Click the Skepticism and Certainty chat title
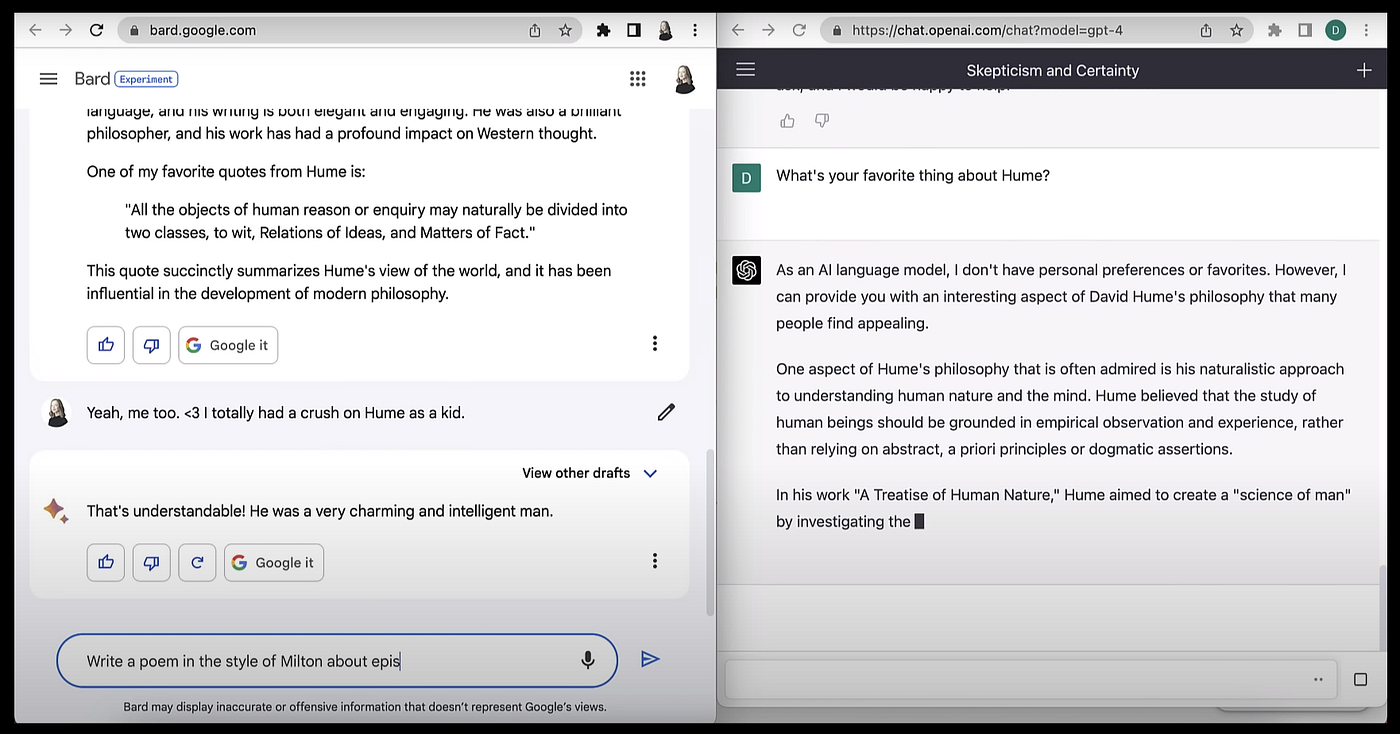 (x=1053, y=70)
